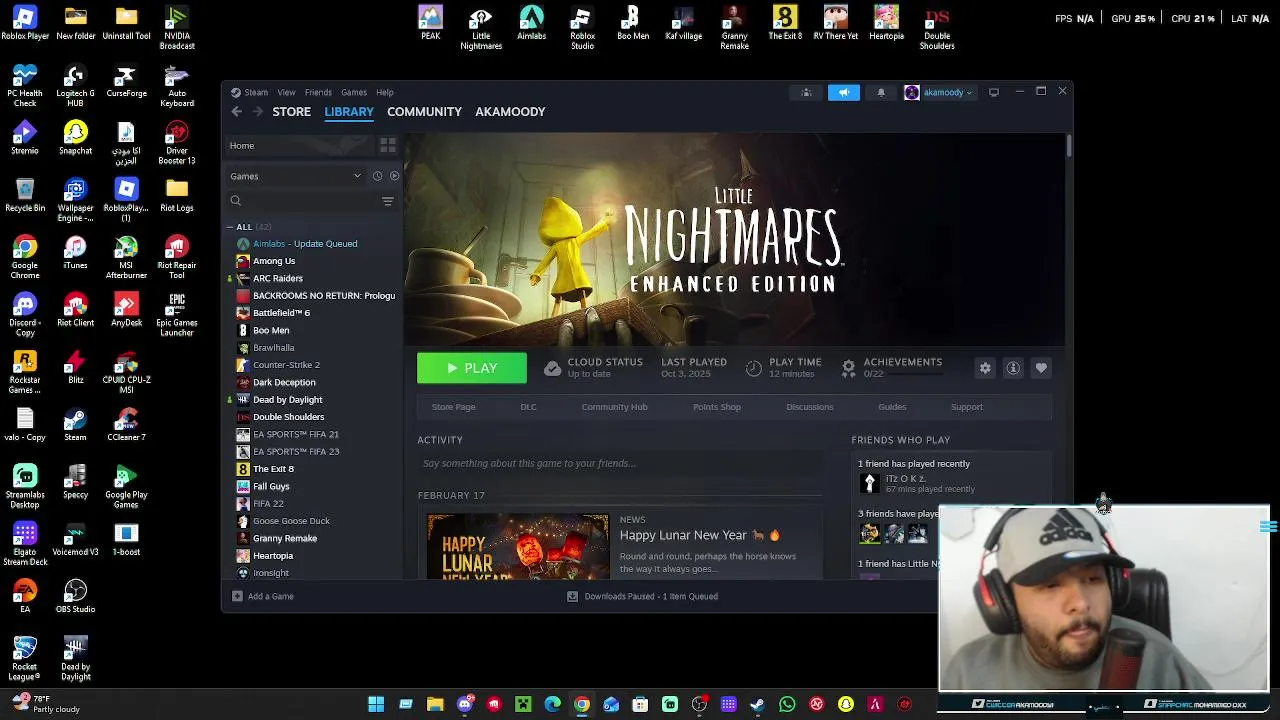Open the Steam menu
This screenshot has height=720, width=1280.
coord(256,92)
